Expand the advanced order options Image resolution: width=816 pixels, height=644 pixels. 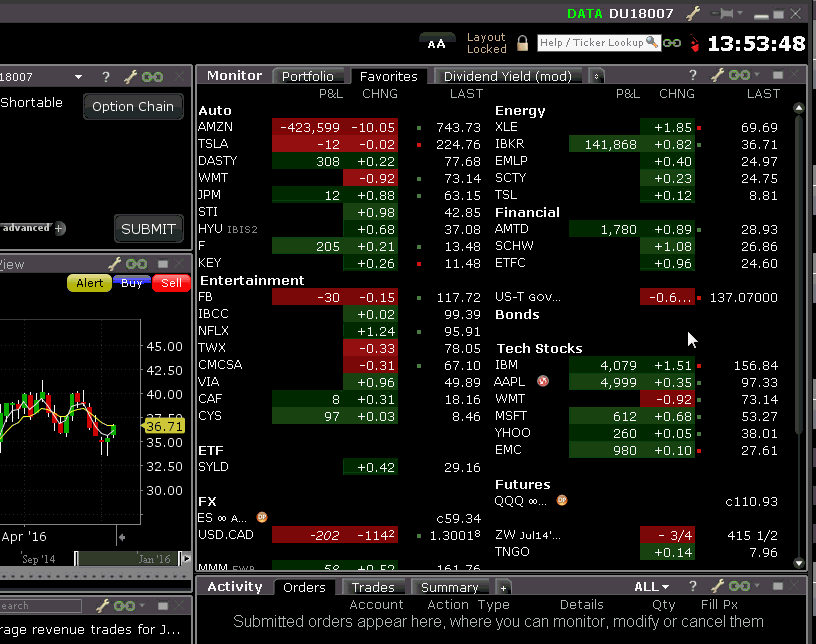[60, 228]
